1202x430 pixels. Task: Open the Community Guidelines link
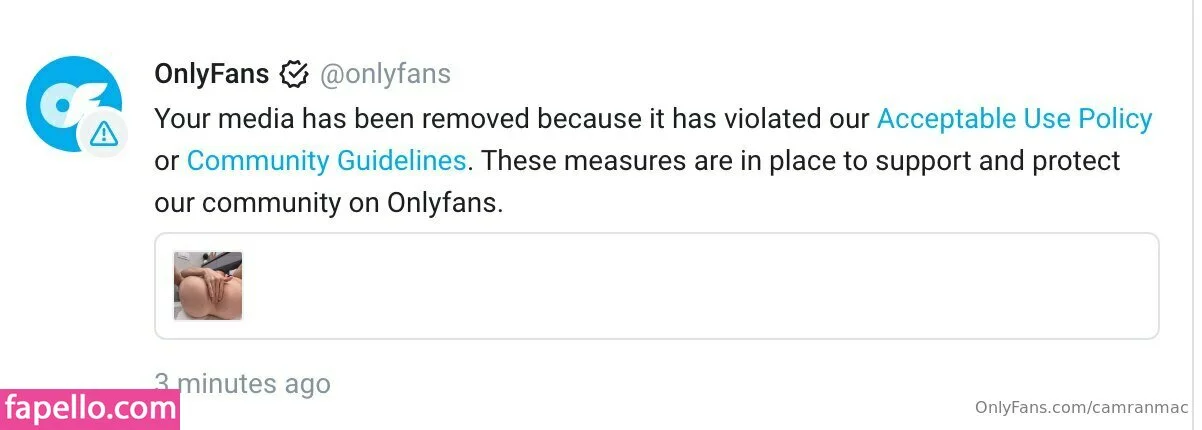(326, 160)
